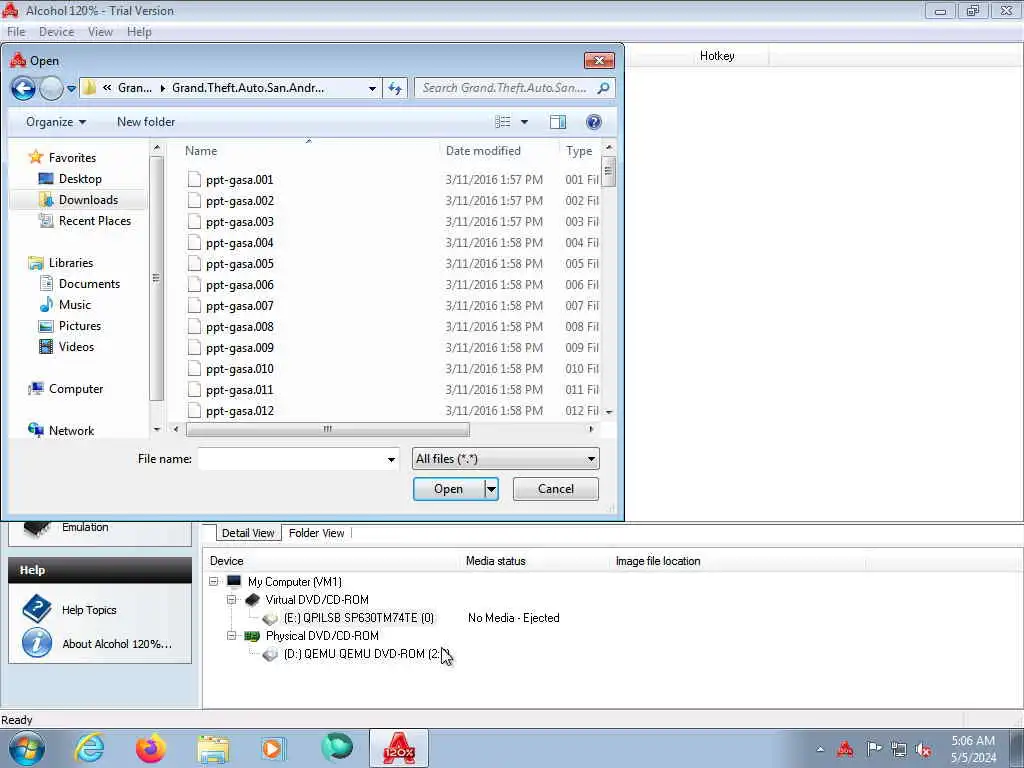
Task: Open dialog help question mark icon
Action: [594, 122]
